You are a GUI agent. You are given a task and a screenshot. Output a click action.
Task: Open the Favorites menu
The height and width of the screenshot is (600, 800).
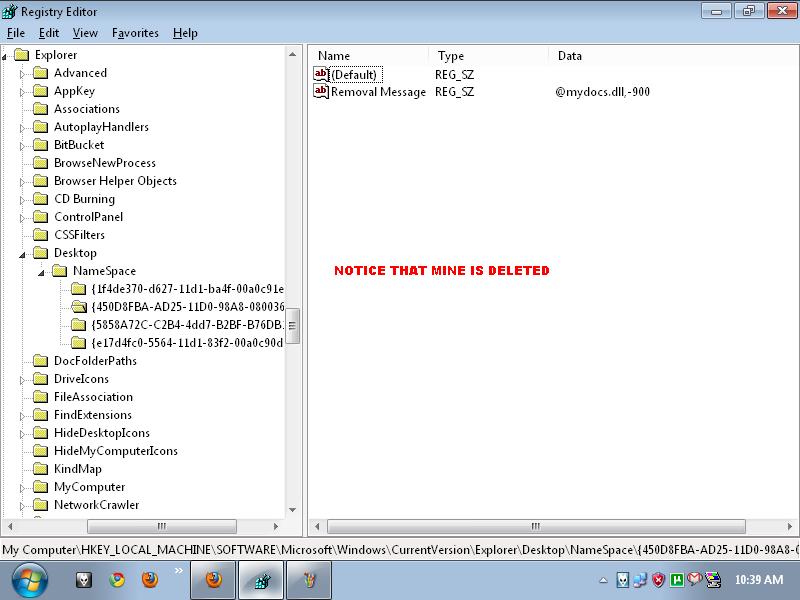(135, 33)
